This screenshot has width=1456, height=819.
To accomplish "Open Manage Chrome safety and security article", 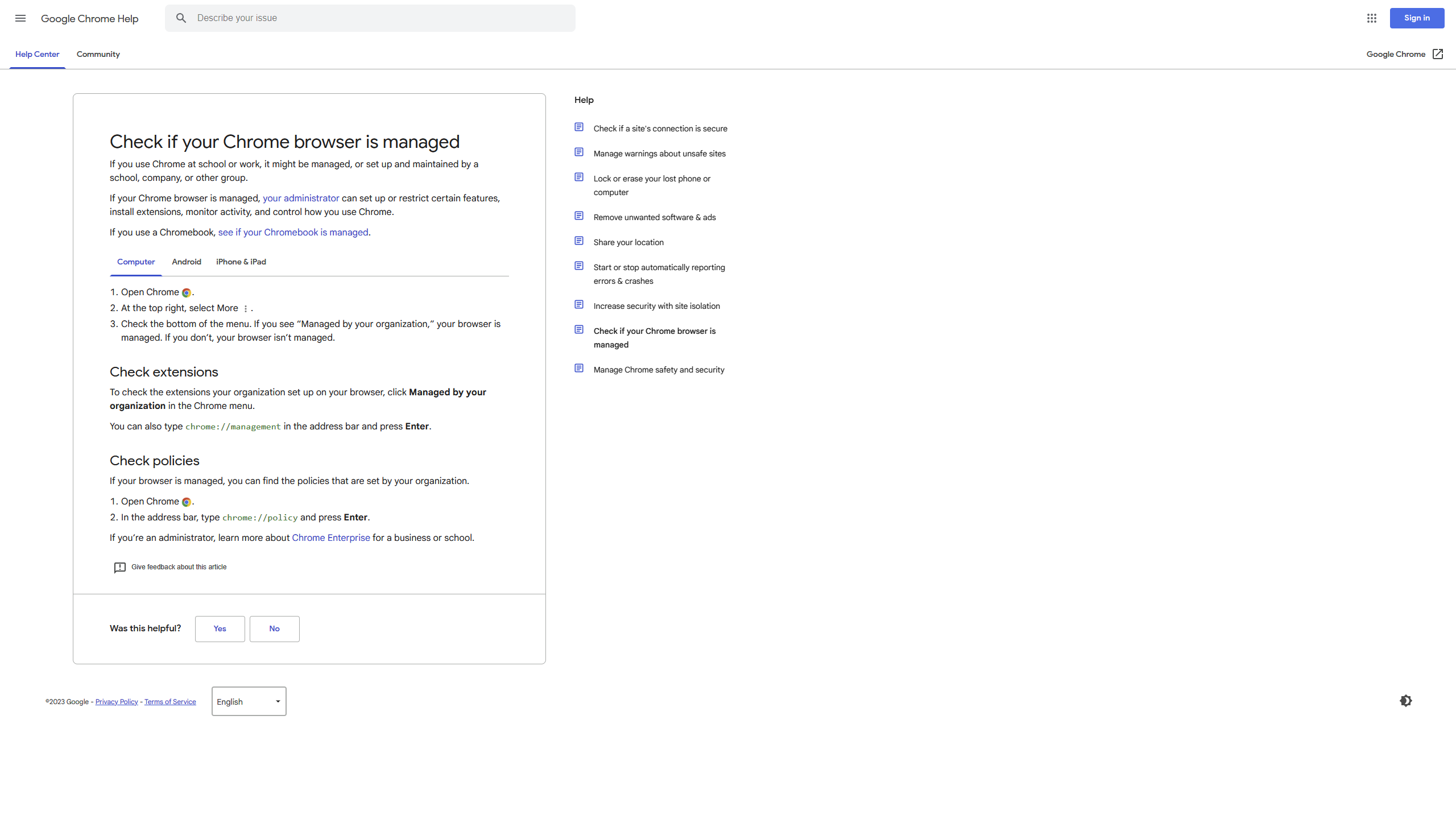I will tap(659, 370).
